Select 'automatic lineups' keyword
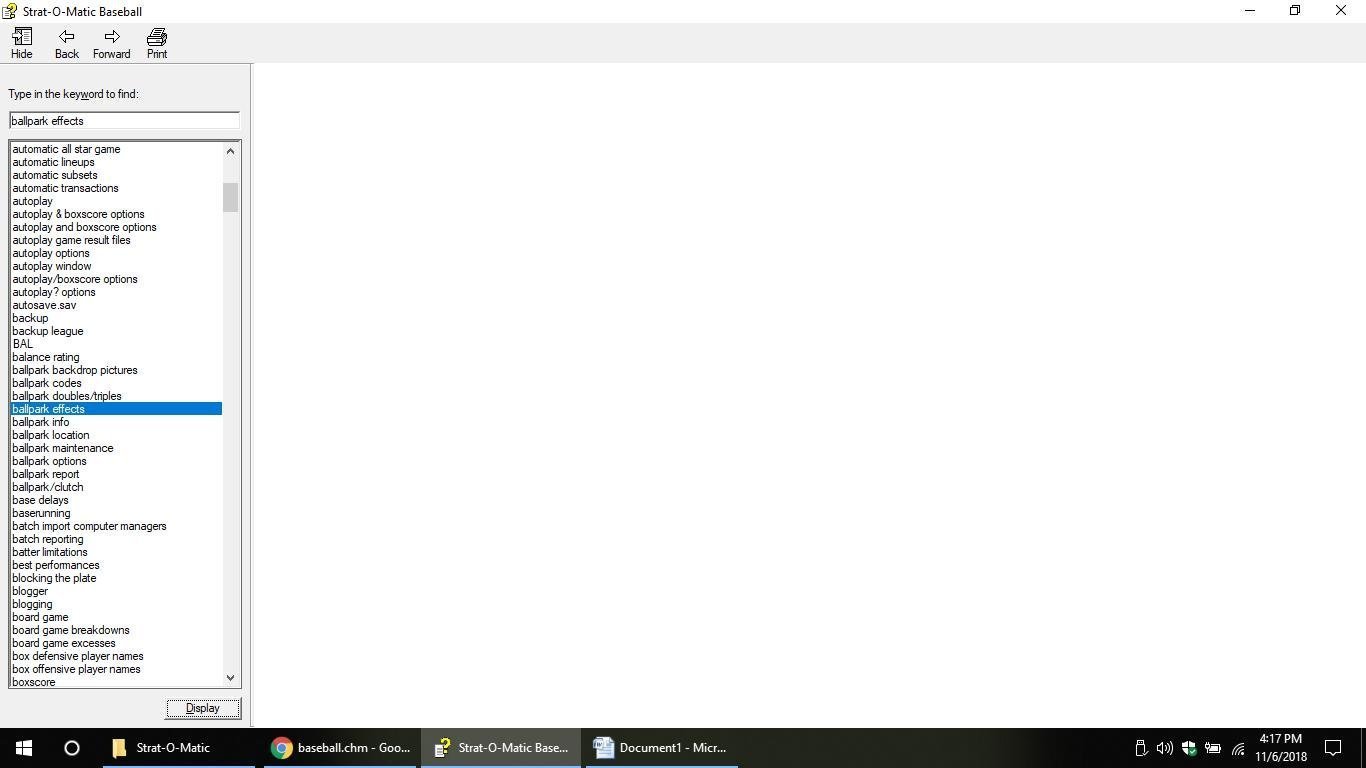Screen dimensions: 1366x768 pyautogui.click(x=53, y=162)
